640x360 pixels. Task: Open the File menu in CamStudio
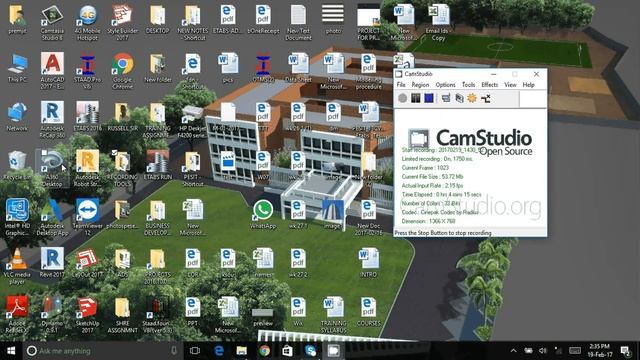coord(401,84)
